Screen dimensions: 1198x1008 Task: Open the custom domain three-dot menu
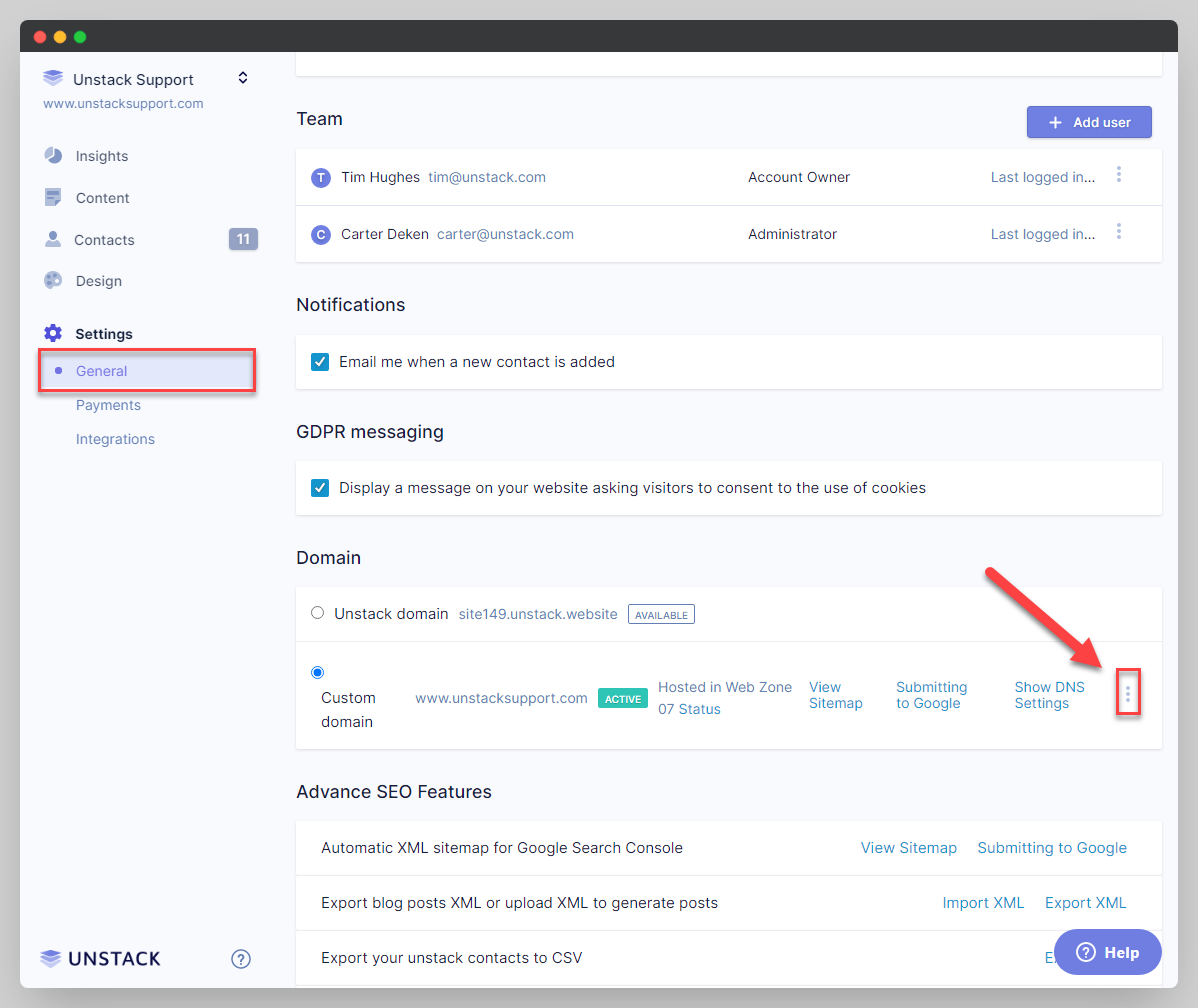(x=1128, y=694)
